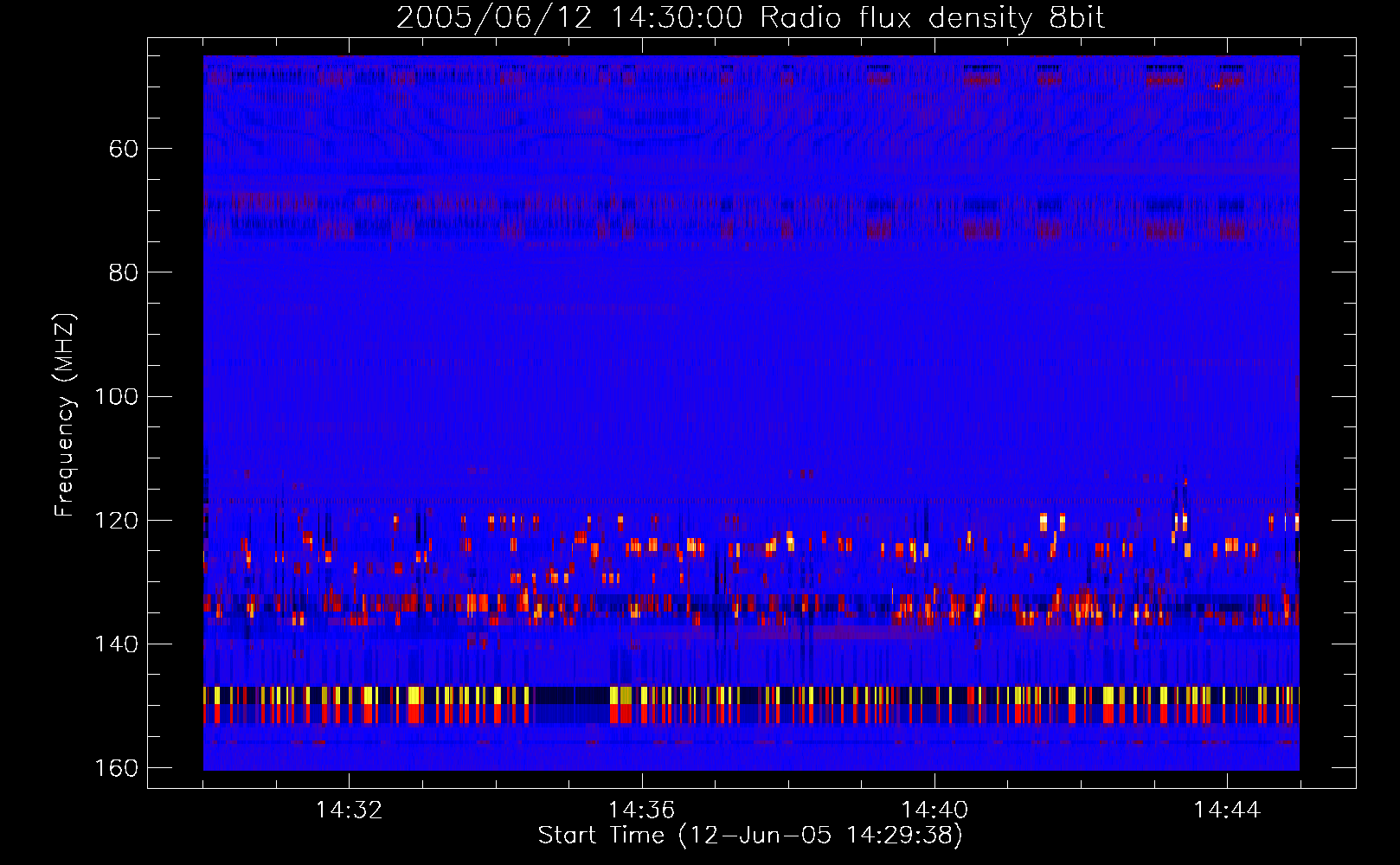
Task: Click the "Frequency (MHZ)" y-axis label
Action: [65, 415]
